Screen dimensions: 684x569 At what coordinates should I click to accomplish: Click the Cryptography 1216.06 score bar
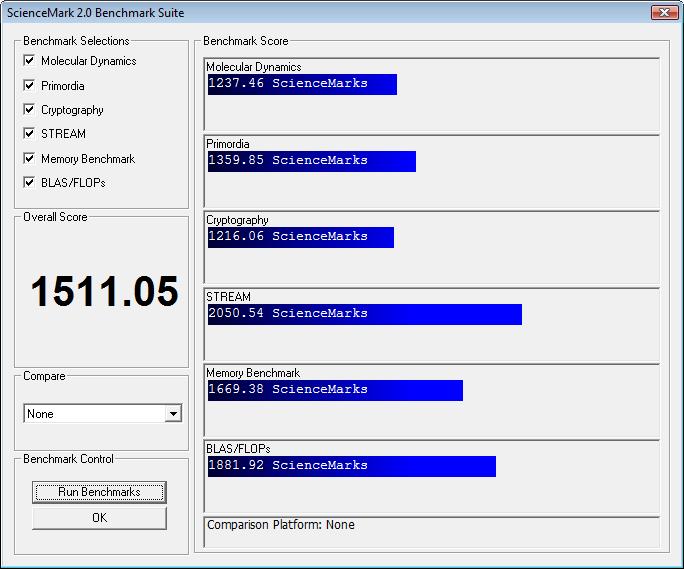[x=301, y=237]
